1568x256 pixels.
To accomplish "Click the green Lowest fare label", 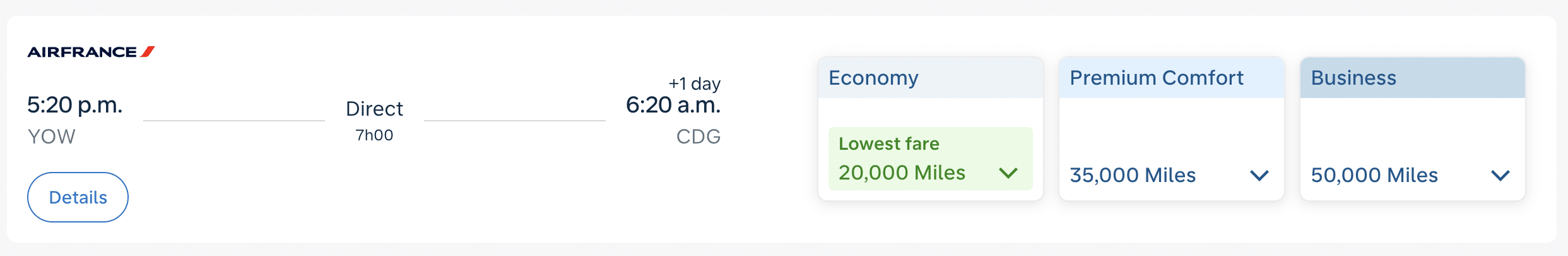I will [x=888, y=143].
